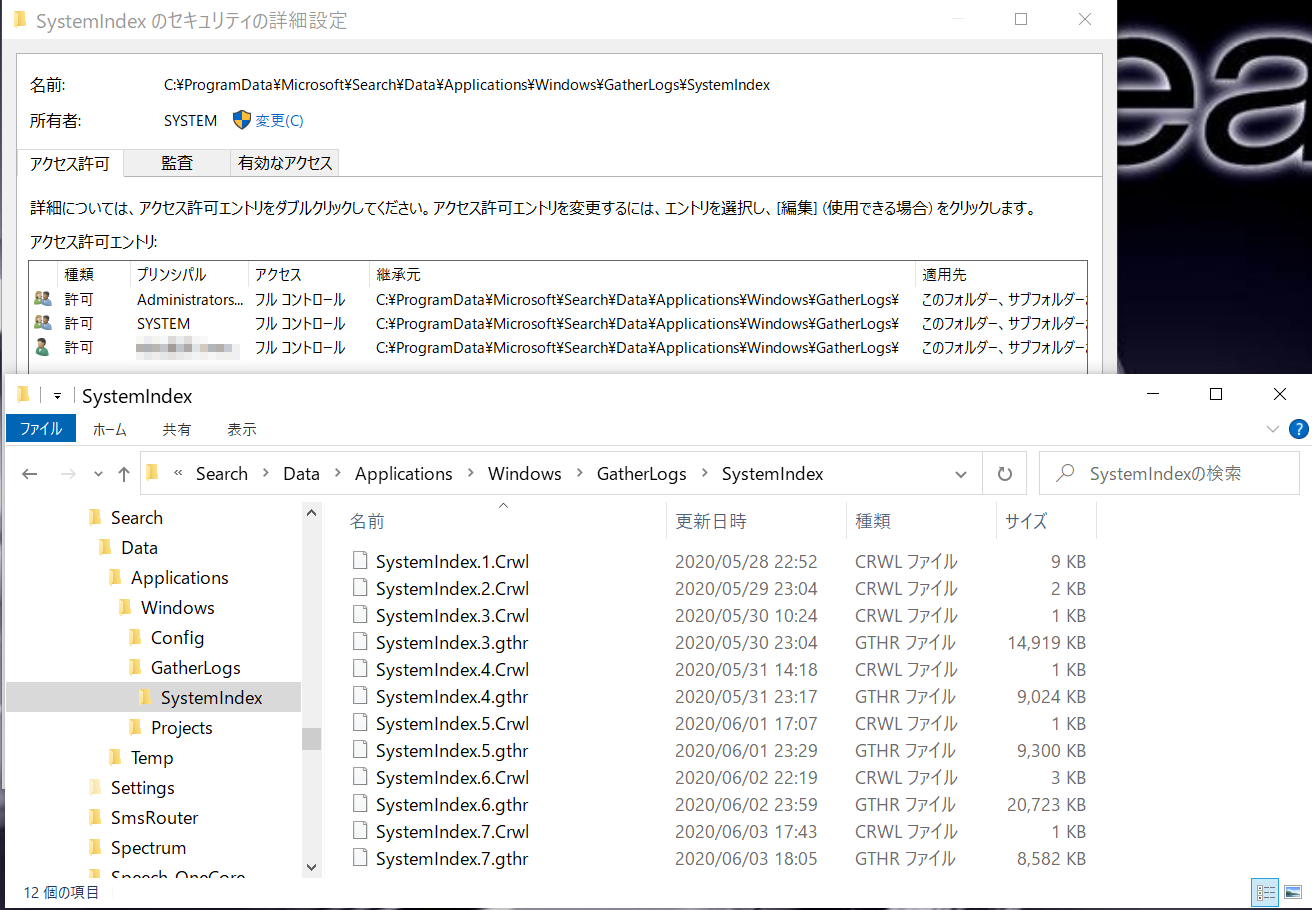Click the file icon of SystemIndex.3.gthr
Screen dimensions: 1312x910
(x=361, y=642)
